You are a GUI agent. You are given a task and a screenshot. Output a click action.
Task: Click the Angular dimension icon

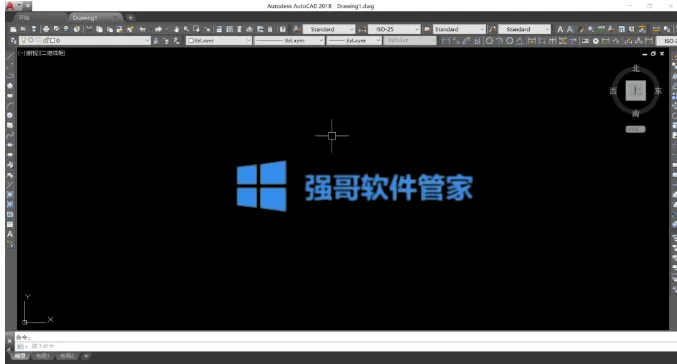tap(520, 40)
